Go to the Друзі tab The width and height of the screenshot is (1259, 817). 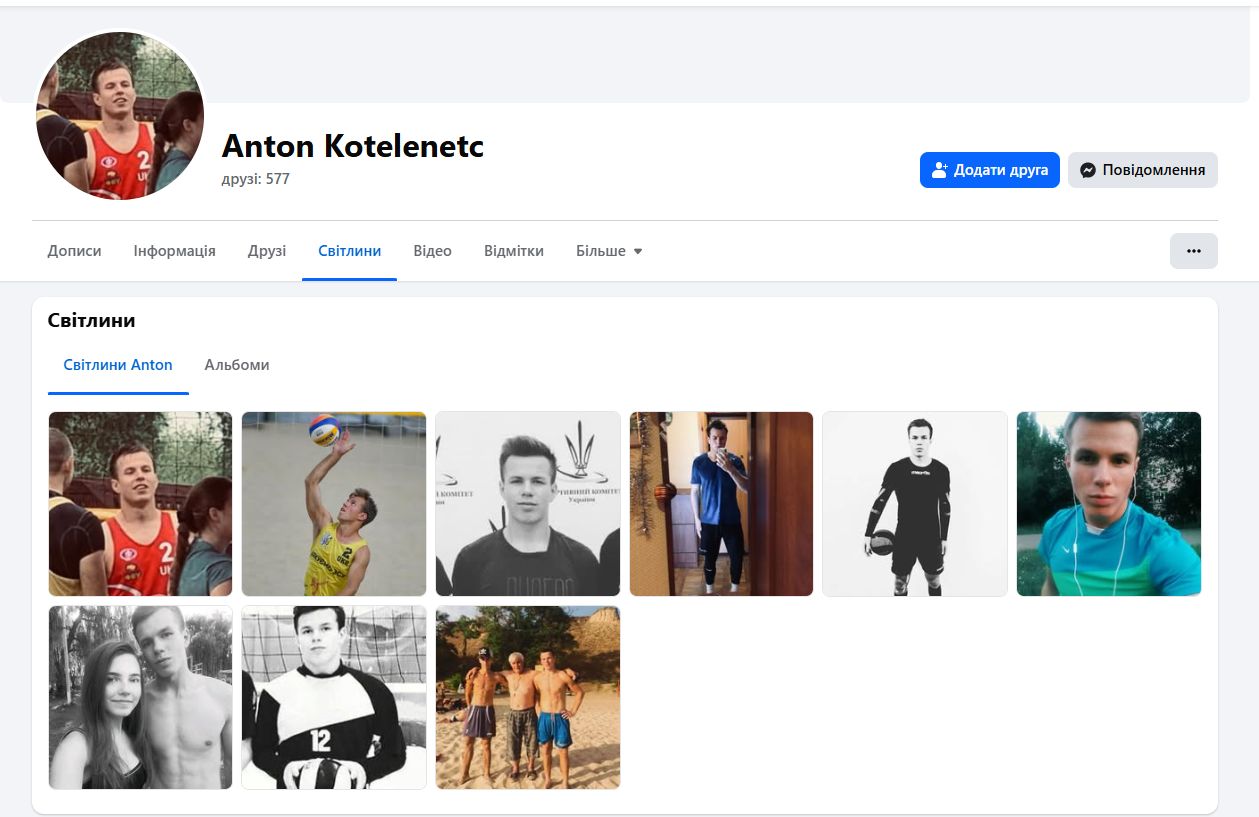[x=267, y=251]
